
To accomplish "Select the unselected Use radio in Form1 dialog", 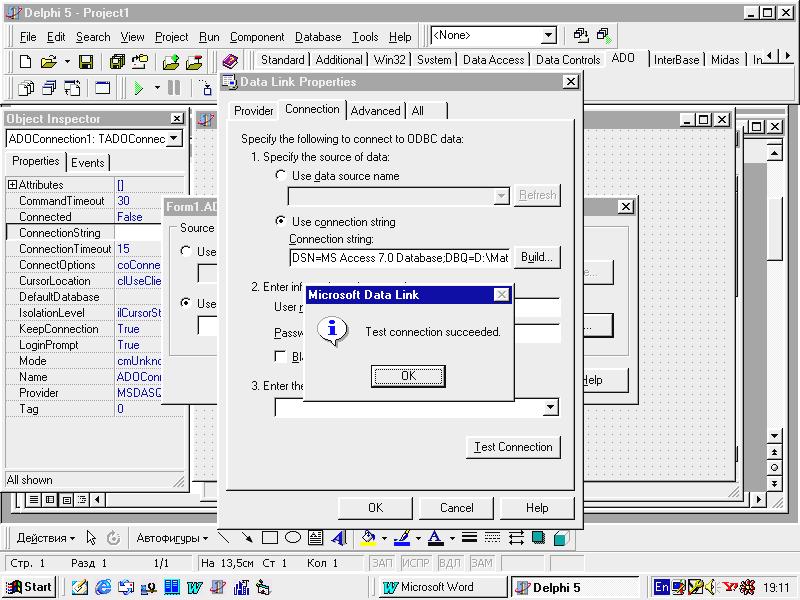I will (186, 251).
